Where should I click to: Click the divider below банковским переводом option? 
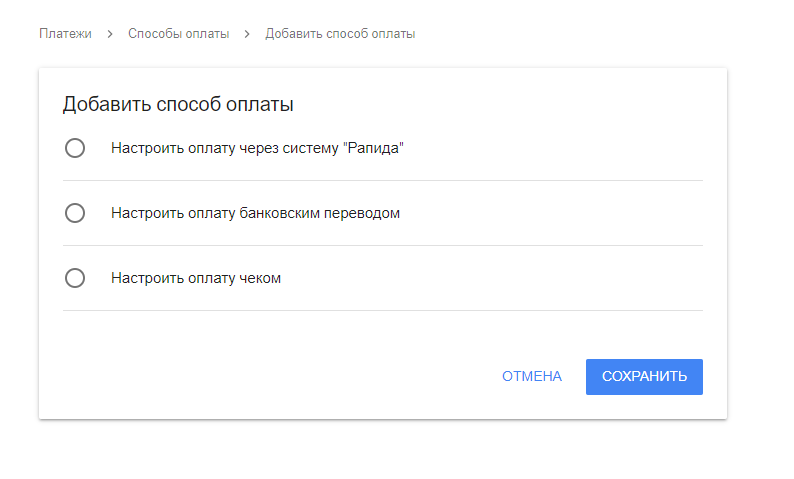pos(383,246)
